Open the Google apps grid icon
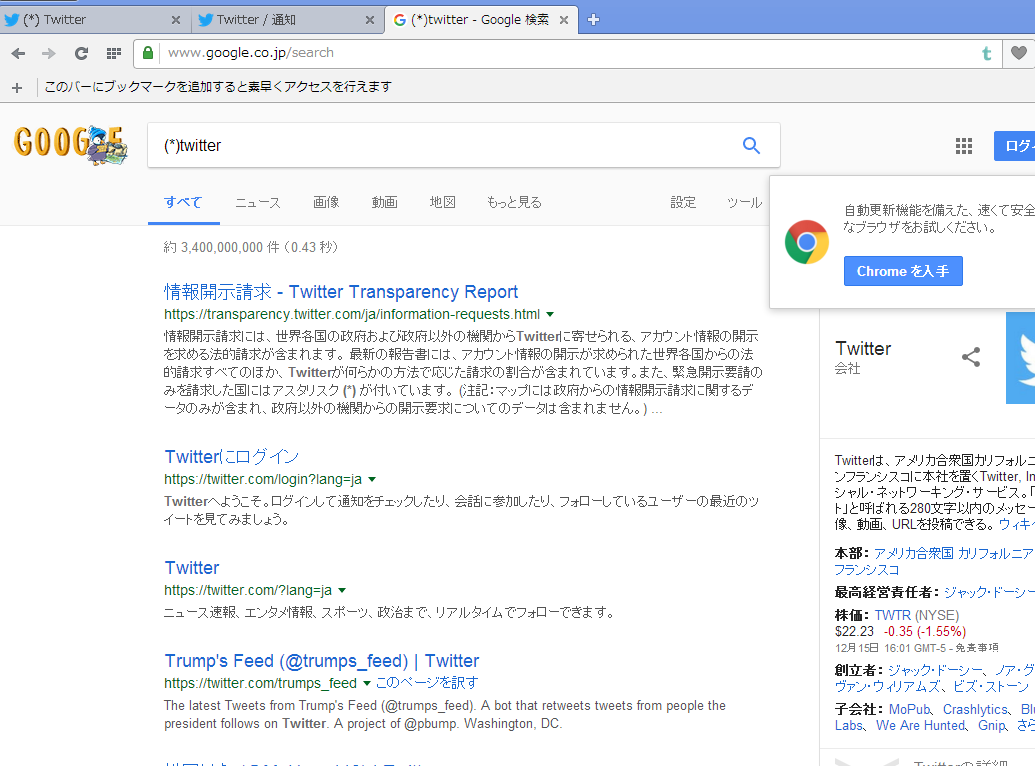Viewport: 1035px width, 766px height. tap(964, 146)
